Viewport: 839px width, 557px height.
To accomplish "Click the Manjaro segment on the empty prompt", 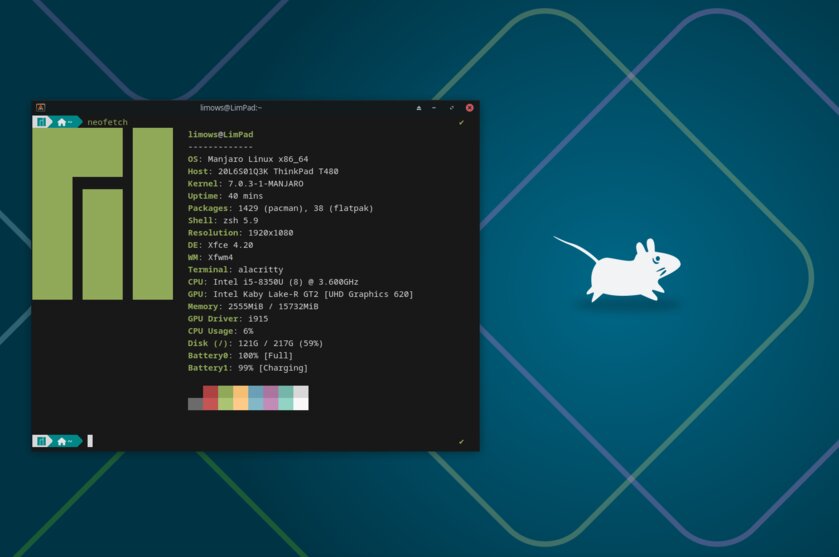I will coord(41,441).
